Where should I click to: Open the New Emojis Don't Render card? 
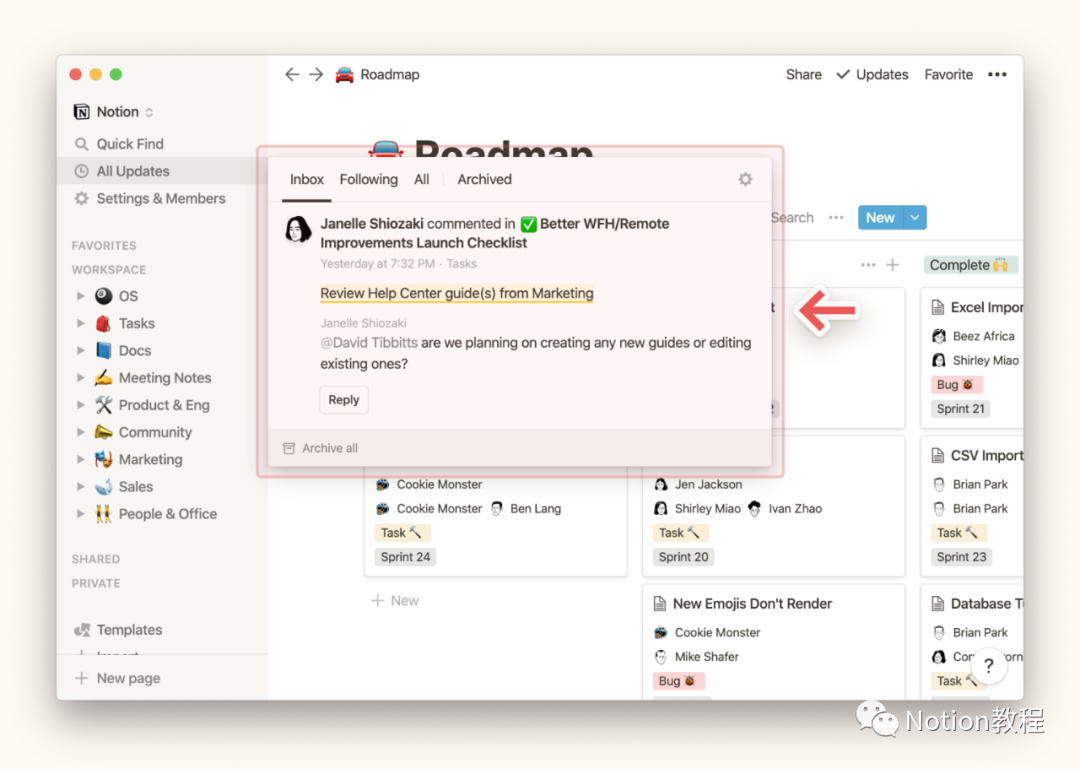752,604
